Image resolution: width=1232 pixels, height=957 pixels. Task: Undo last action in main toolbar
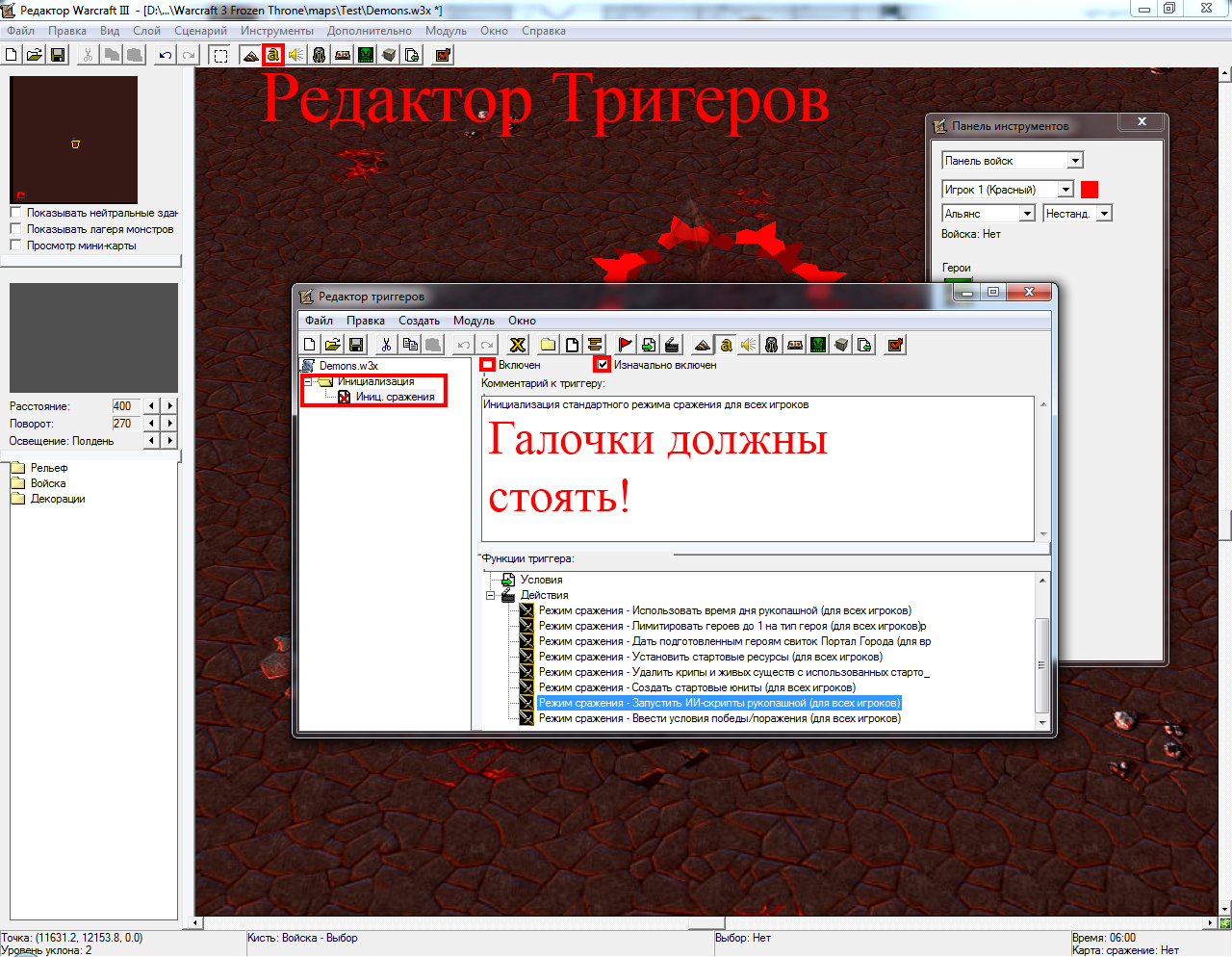coord(166,55)
